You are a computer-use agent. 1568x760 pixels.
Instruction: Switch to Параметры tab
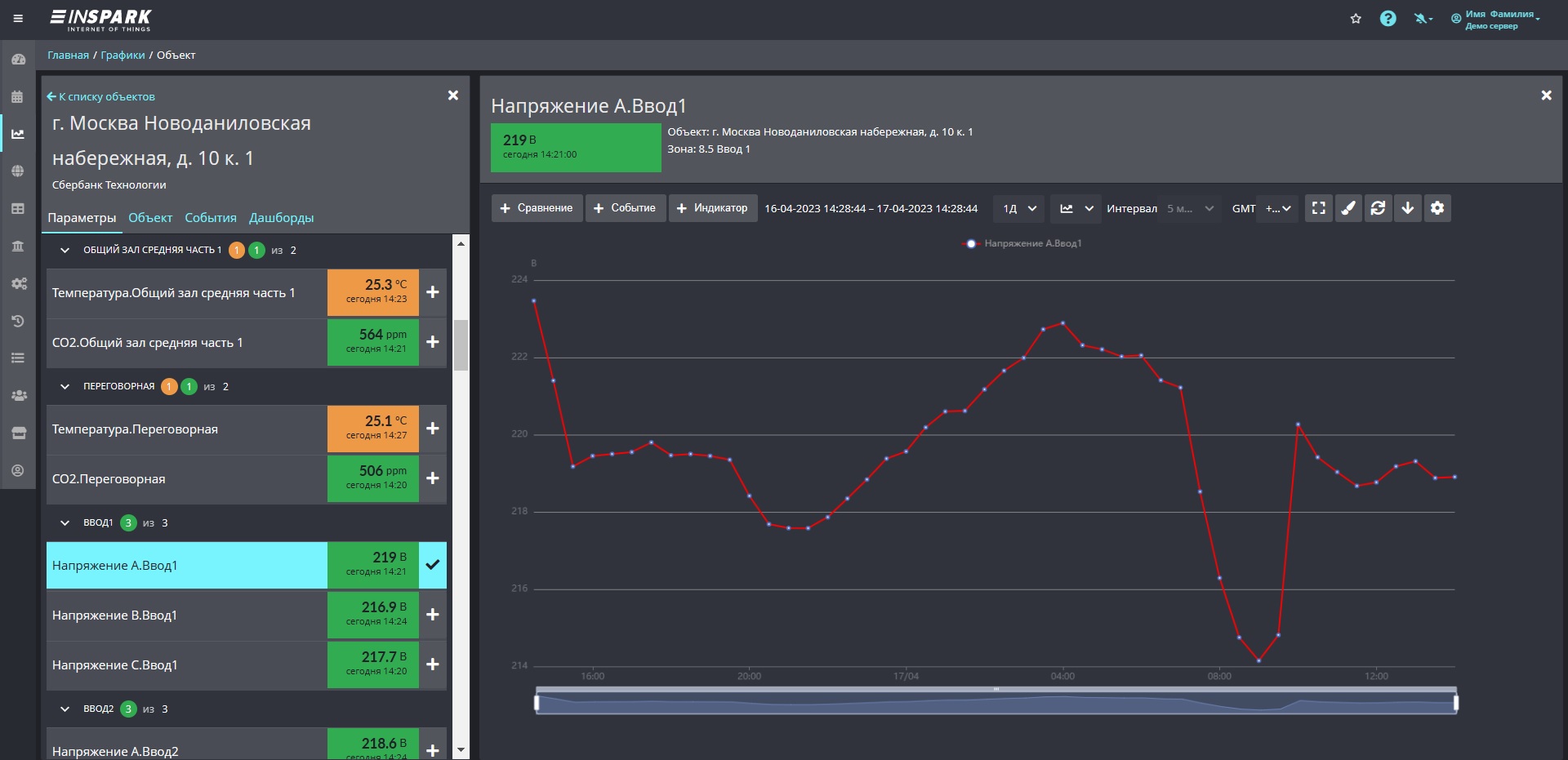82,218
